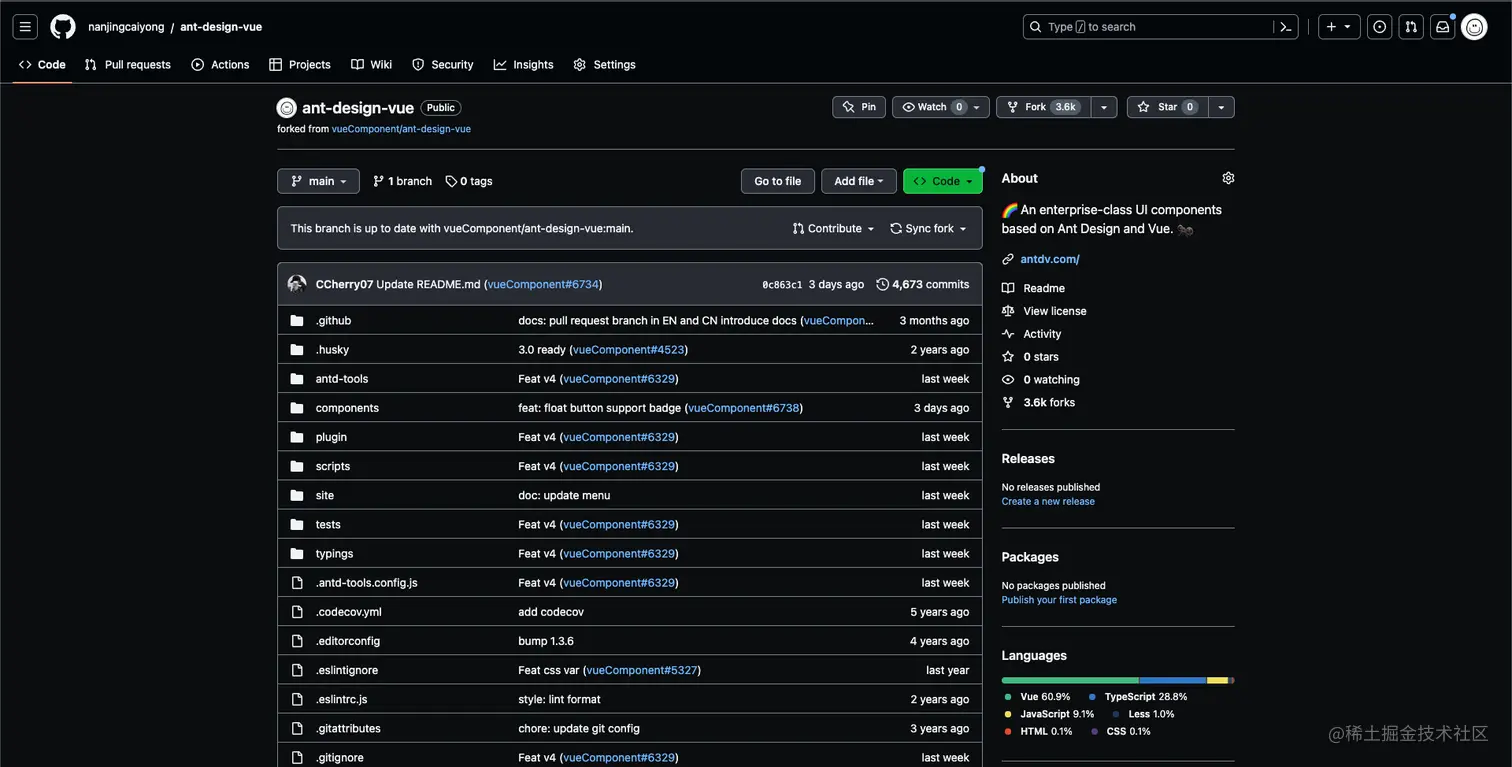Screen dimensions: 1512x767
Task: Switch to the Wiki tab
Action: [371, 64]
